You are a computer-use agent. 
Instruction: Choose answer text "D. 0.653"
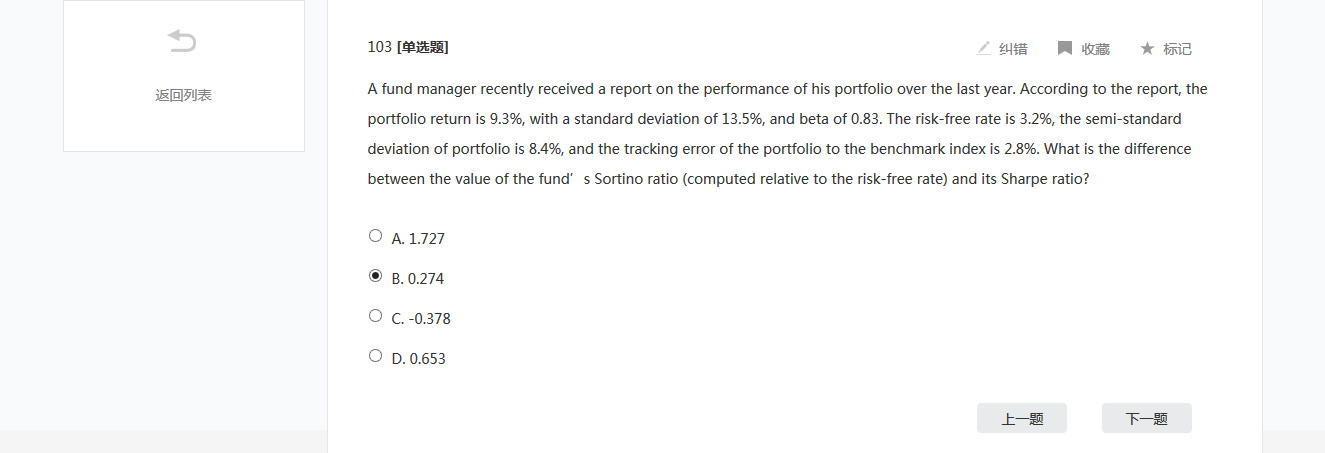[418, 359]
